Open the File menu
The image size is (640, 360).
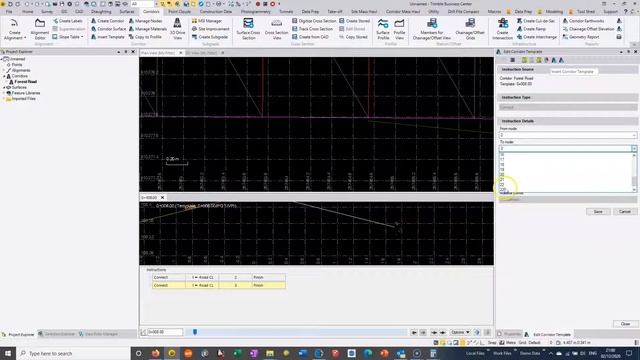[x=9, y=12]
